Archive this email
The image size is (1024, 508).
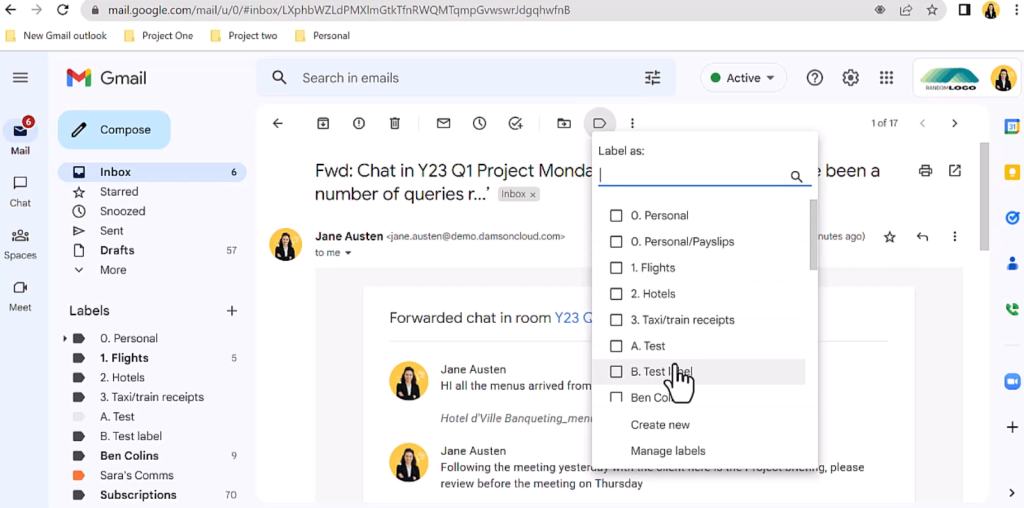click(323, 123)
